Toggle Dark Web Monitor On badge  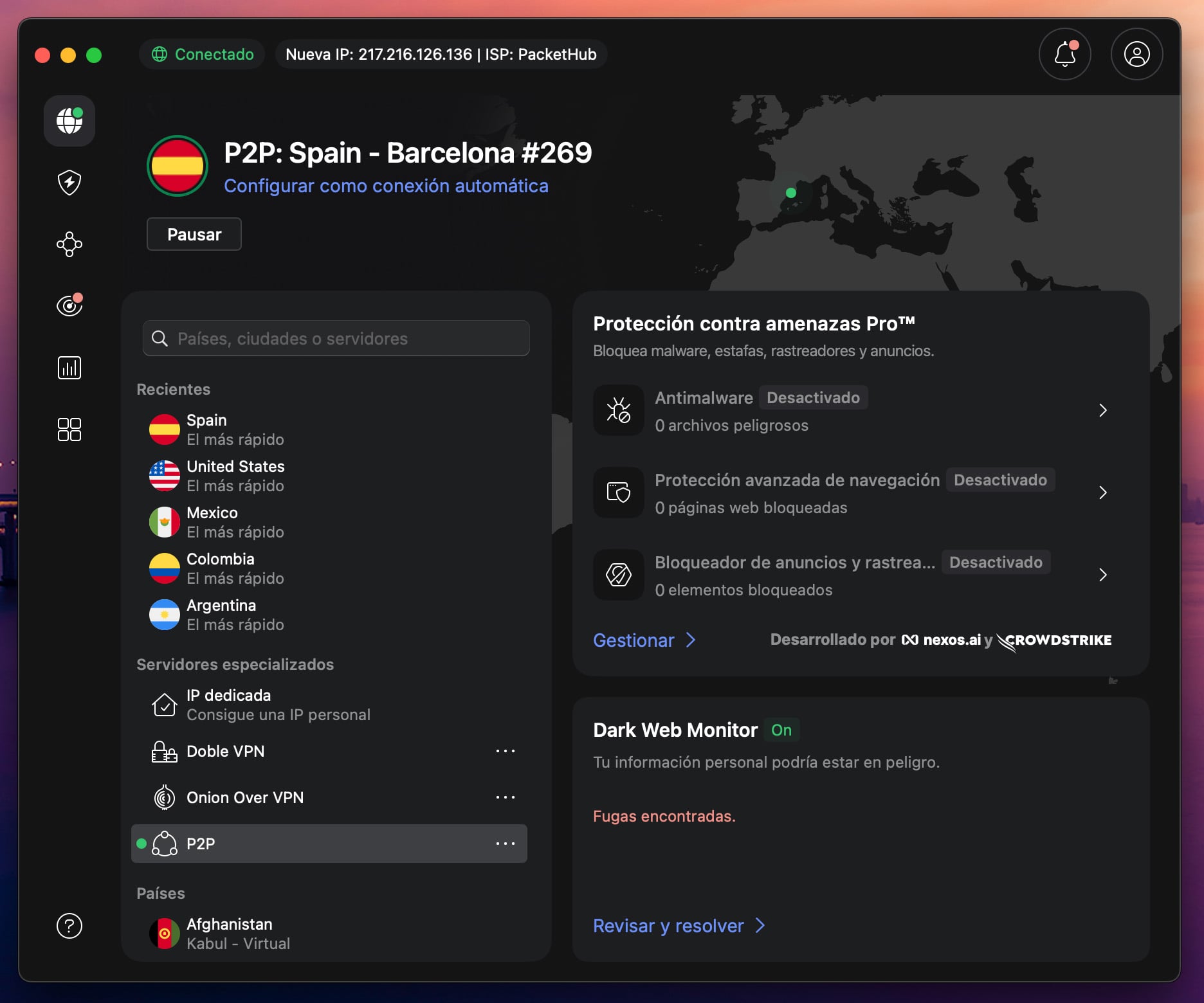point(782,730)
